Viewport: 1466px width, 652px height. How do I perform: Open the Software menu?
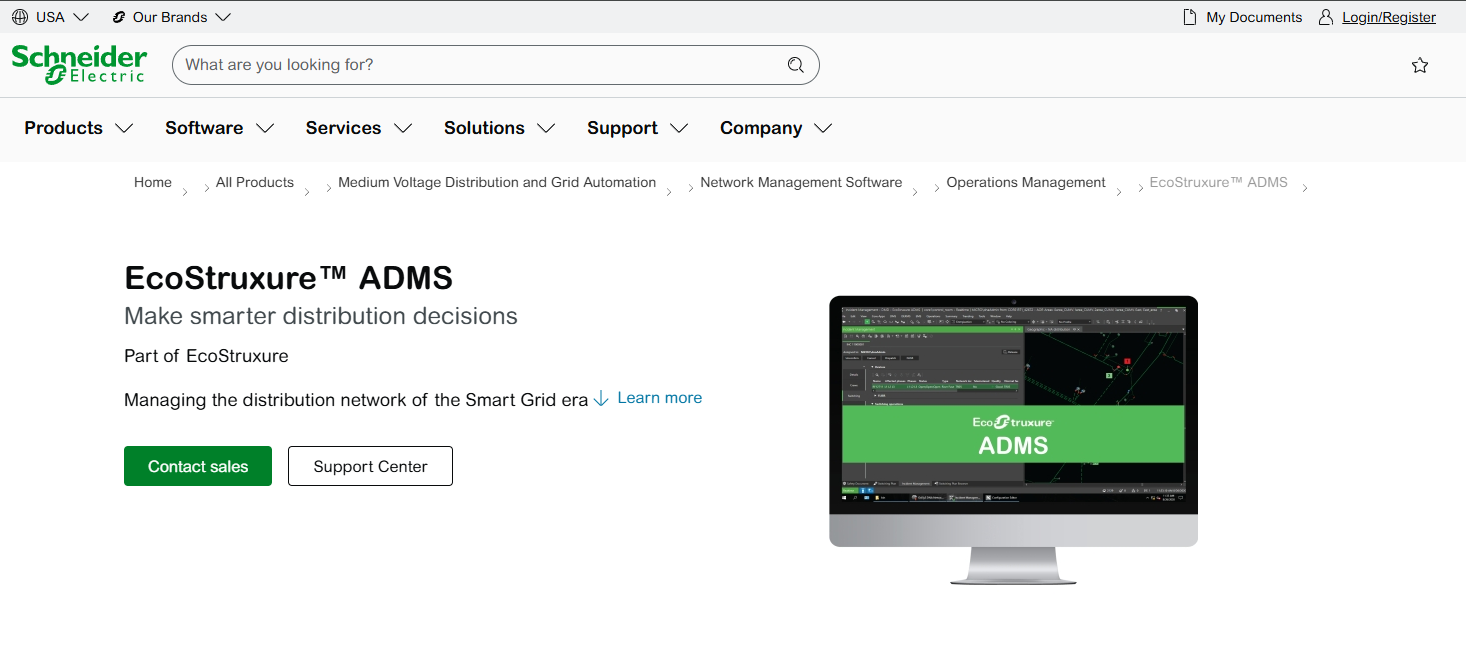point(204,128)
